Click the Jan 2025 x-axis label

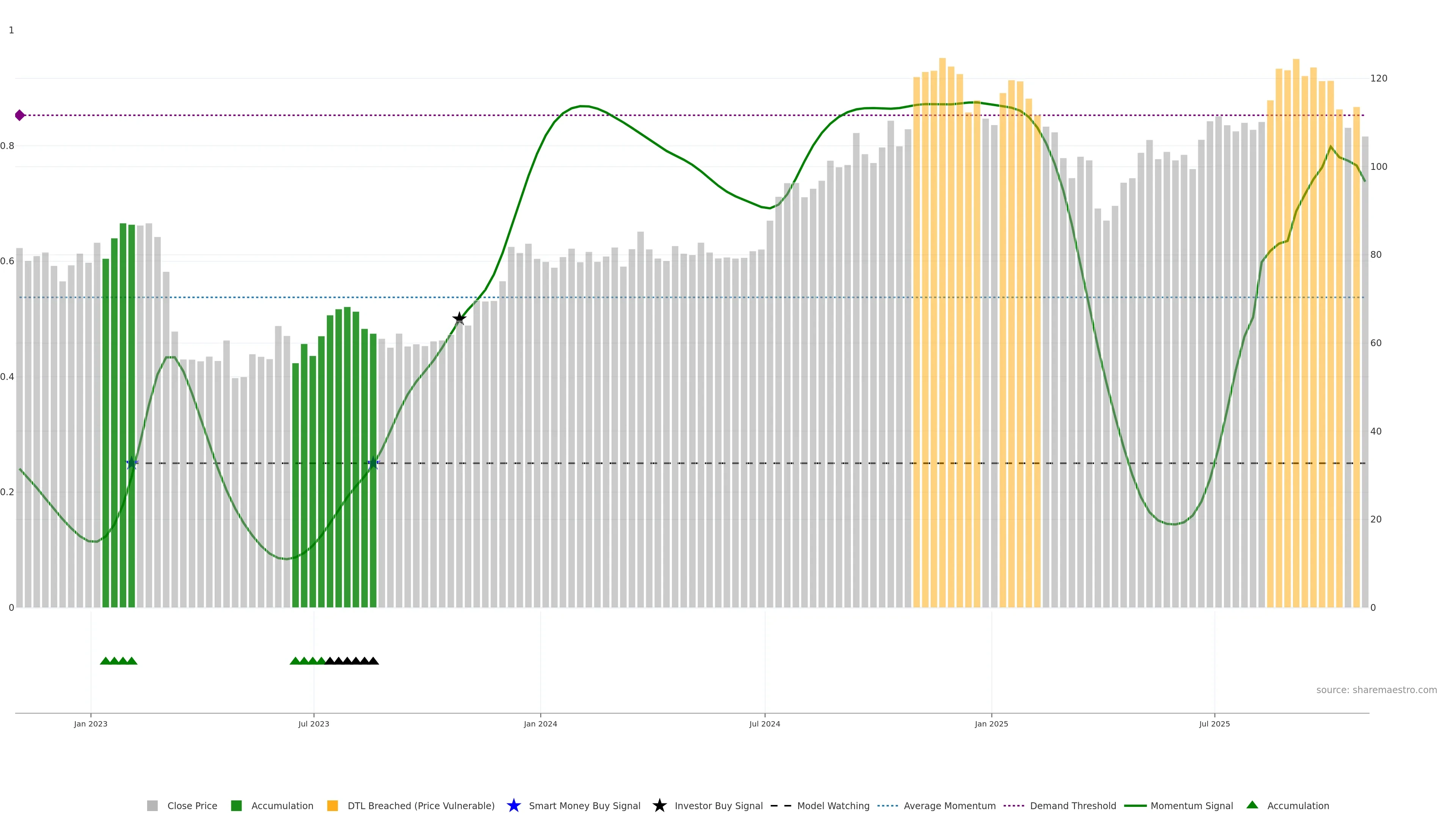(991, 724)
